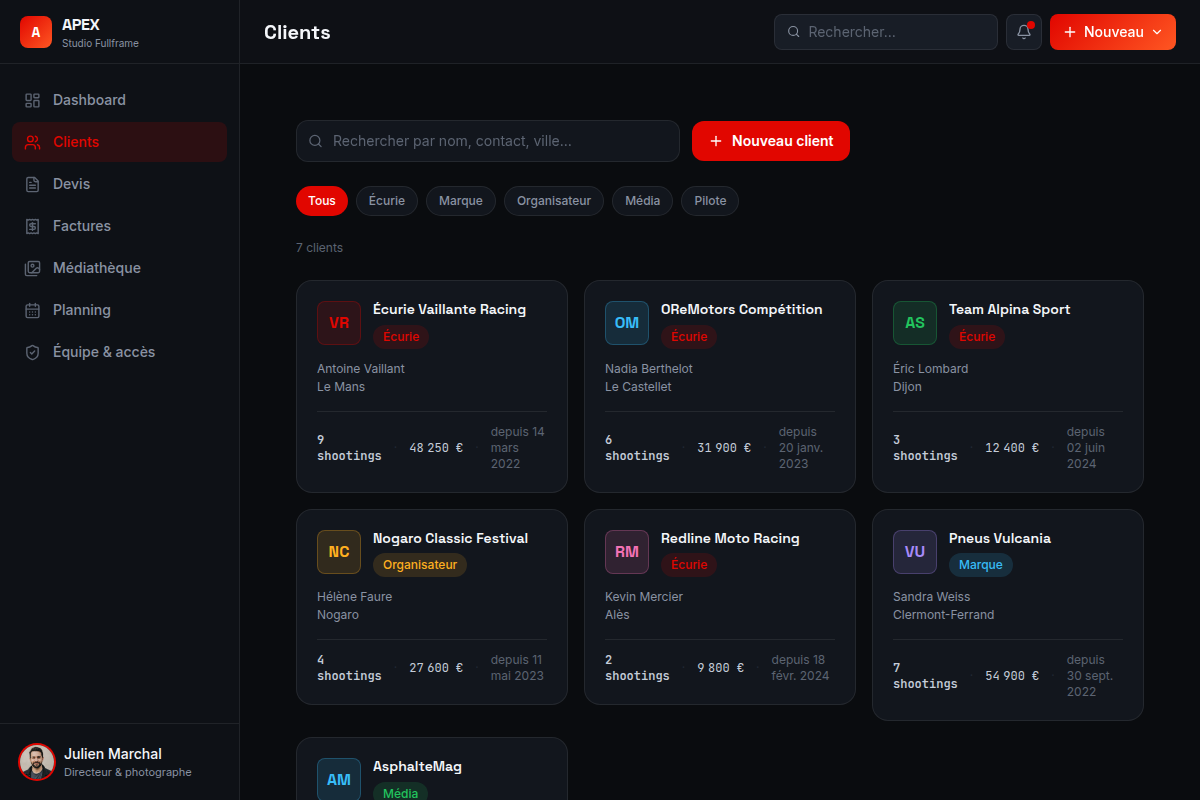
Task: Click contact name Nadia Berthelot
Action: tap(649, 369)
